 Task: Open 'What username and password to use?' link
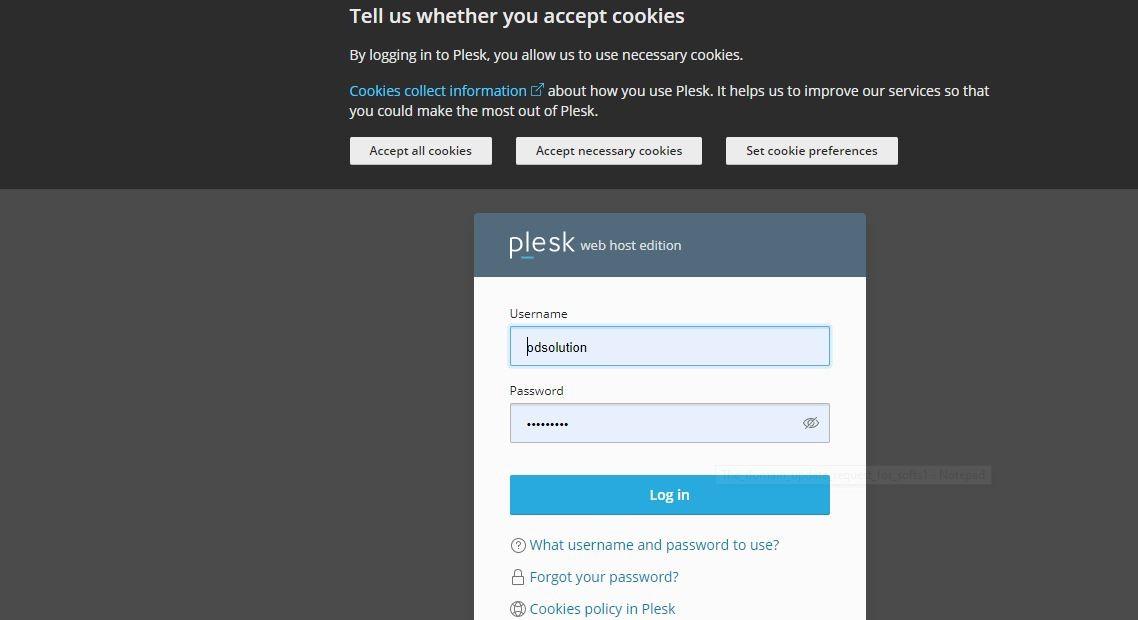coord(654,545)
